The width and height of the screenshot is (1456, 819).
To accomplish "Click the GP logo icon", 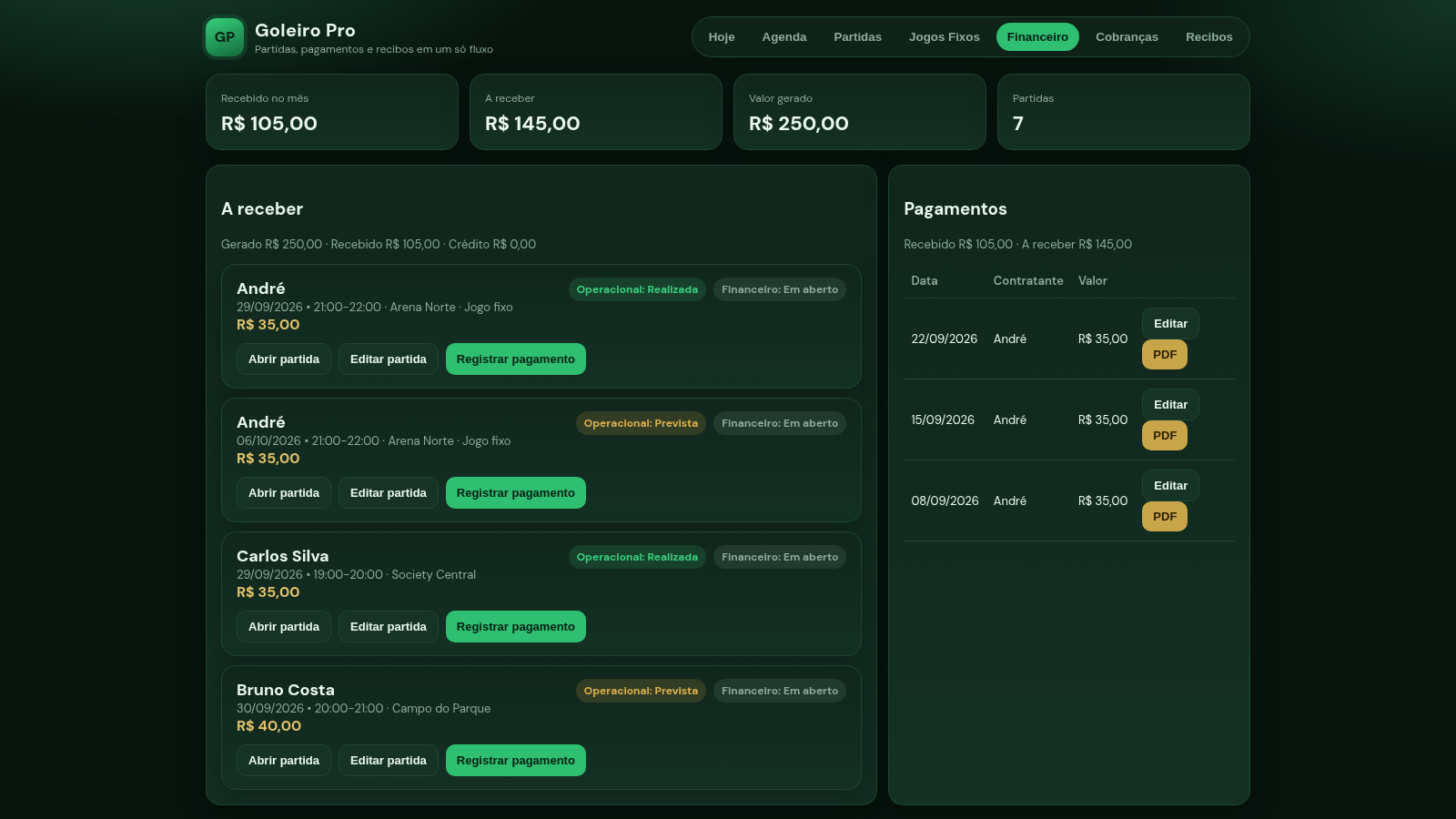I will [x=225, y=37].
